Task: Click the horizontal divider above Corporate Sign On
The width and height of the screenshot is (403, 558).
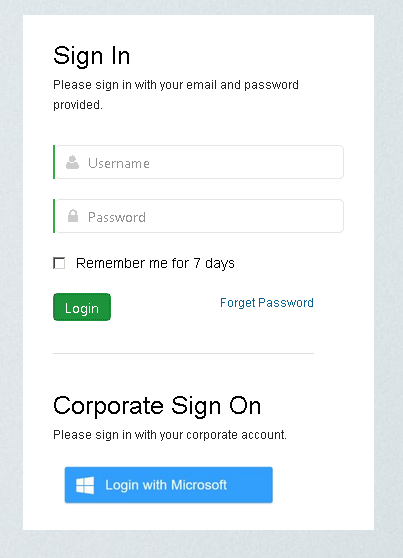Action: 183,354
